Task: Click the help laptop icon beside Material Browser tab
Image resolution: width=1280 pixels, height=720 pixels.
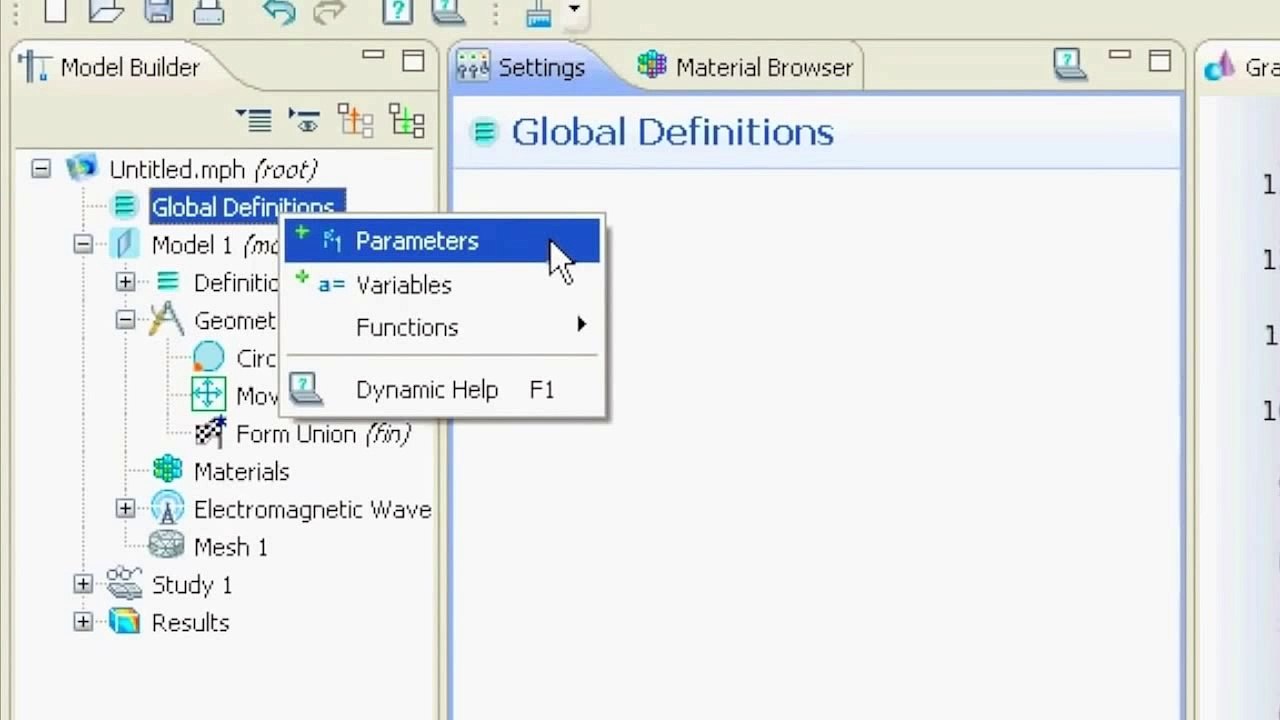Action: pos(1070,65)
